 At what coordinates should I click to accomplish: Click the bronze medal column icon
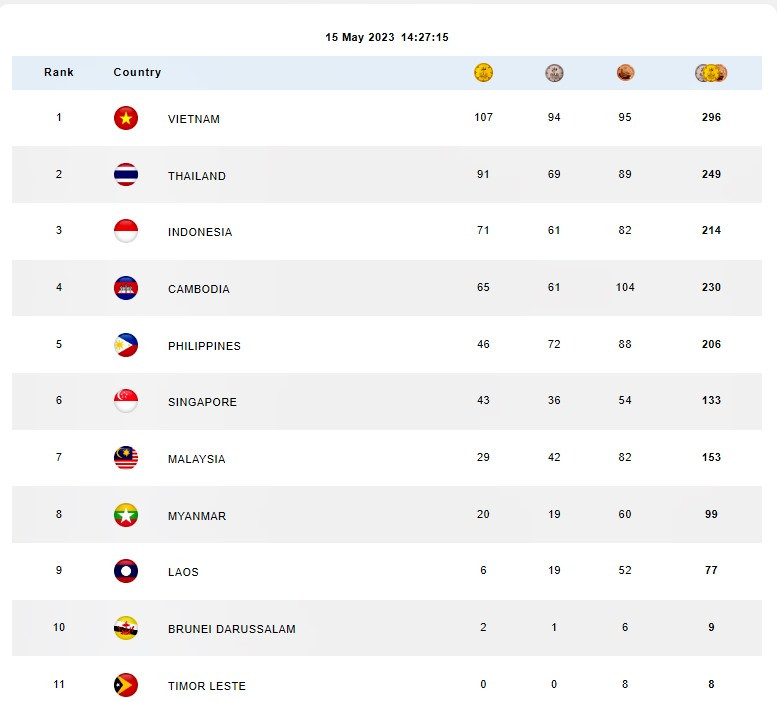point(626,73)
